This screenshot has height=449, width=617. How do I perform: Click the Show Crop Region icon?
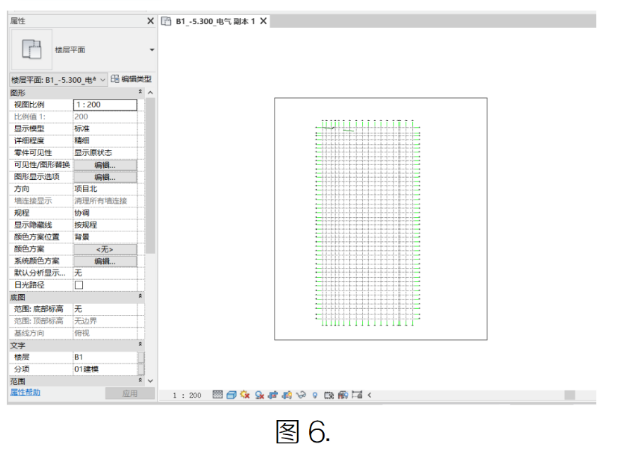(x=287, y=395)
